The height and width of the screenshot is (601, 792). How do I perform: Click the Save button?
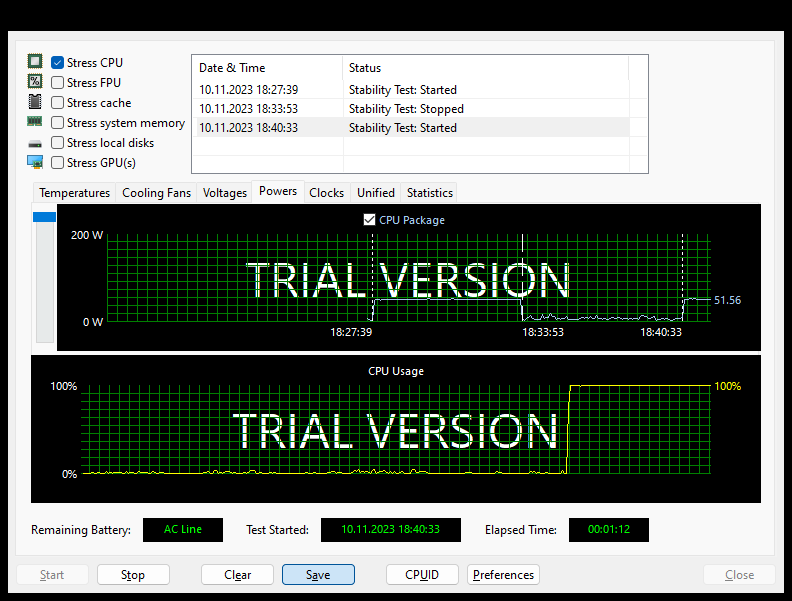(318, 575)
